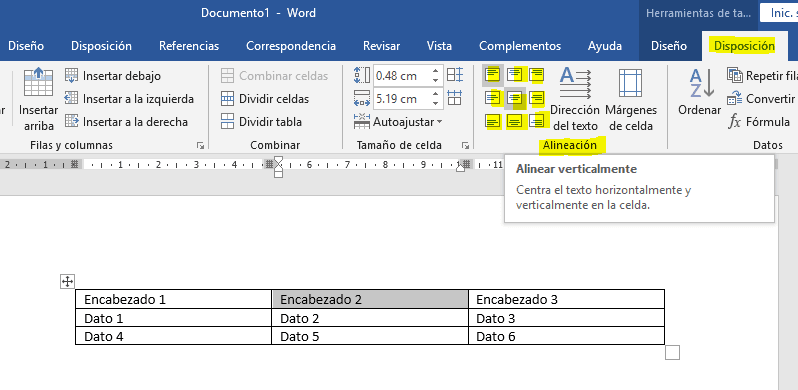Increase column width value
The height and width of the screenshot is (390, 798).
pos(435,93)
